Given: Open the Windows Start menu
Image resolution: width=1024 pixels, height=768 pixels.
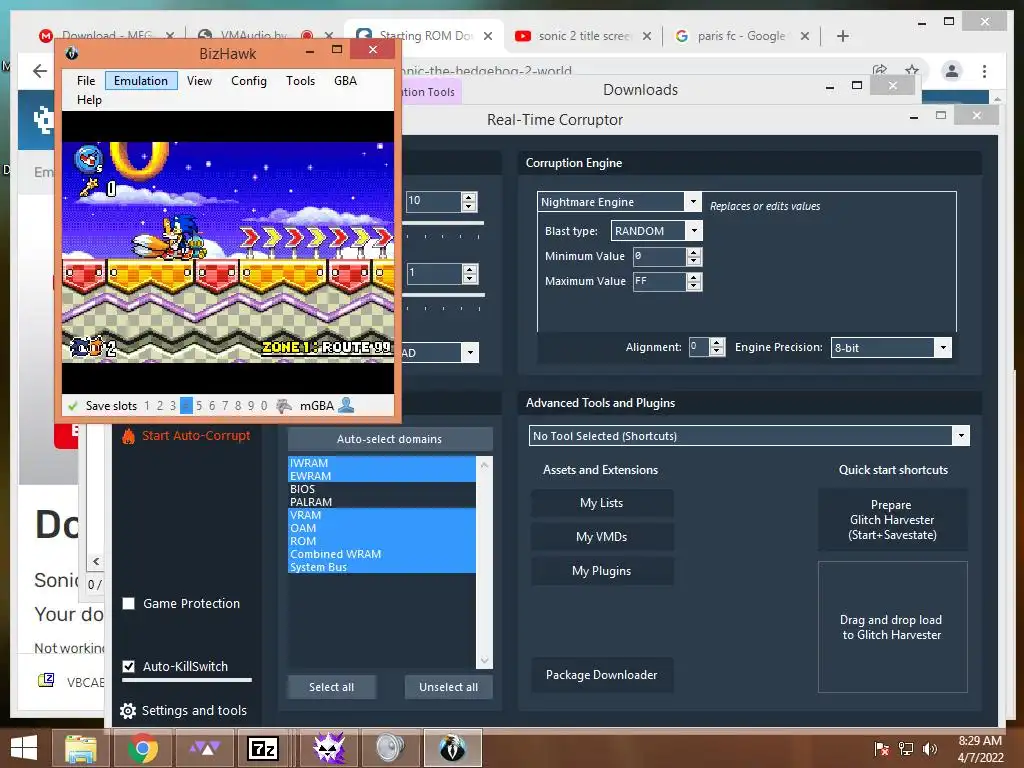Looking at the screenshot, I should (x=24, y=748).
